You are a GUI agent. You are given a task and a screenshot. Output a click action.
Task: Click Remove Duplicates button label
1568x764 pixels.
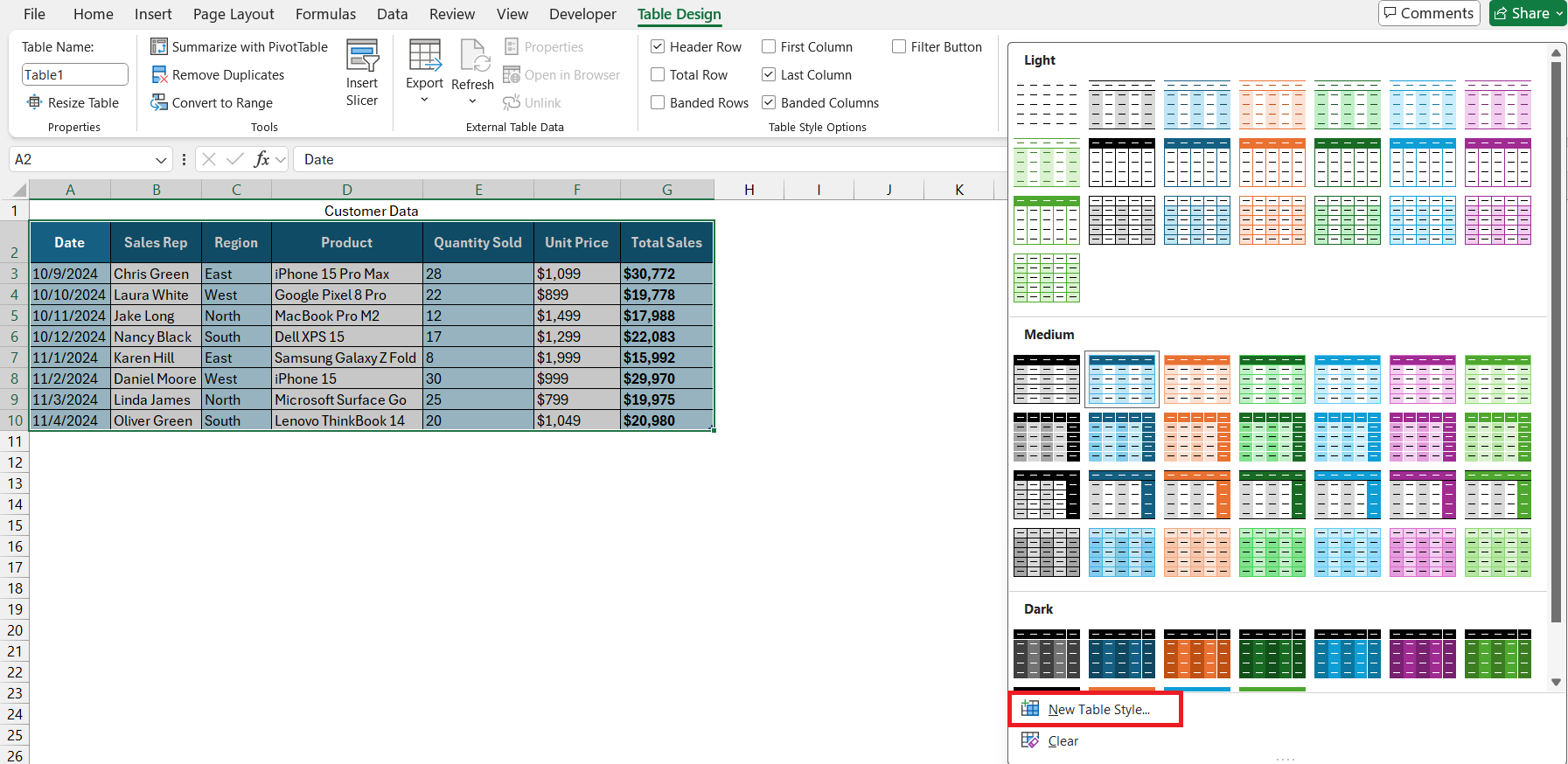tap(228, 74)
